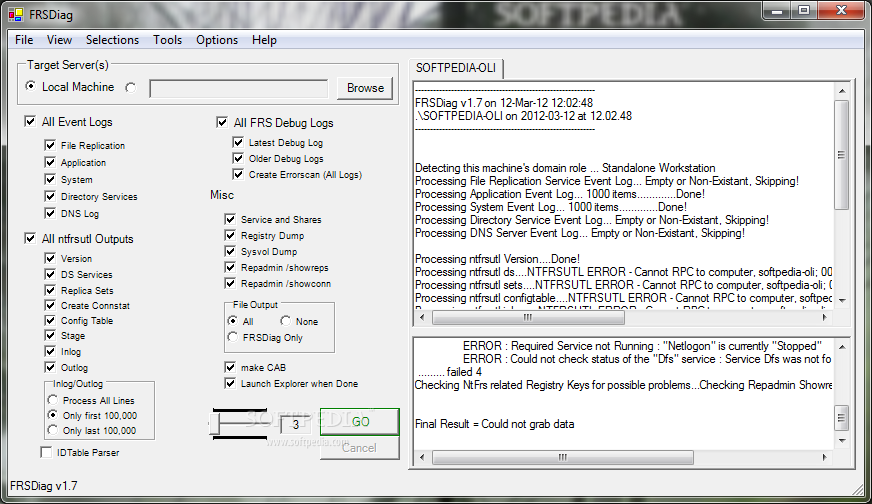The image size is (872, 504).
Task: Select Only first 100,000 option
Action: 53,415
